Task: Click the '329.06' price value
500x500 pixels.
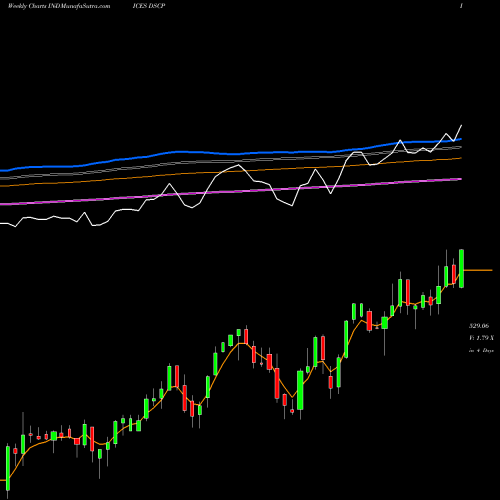Action: click(x=479, y=326)
